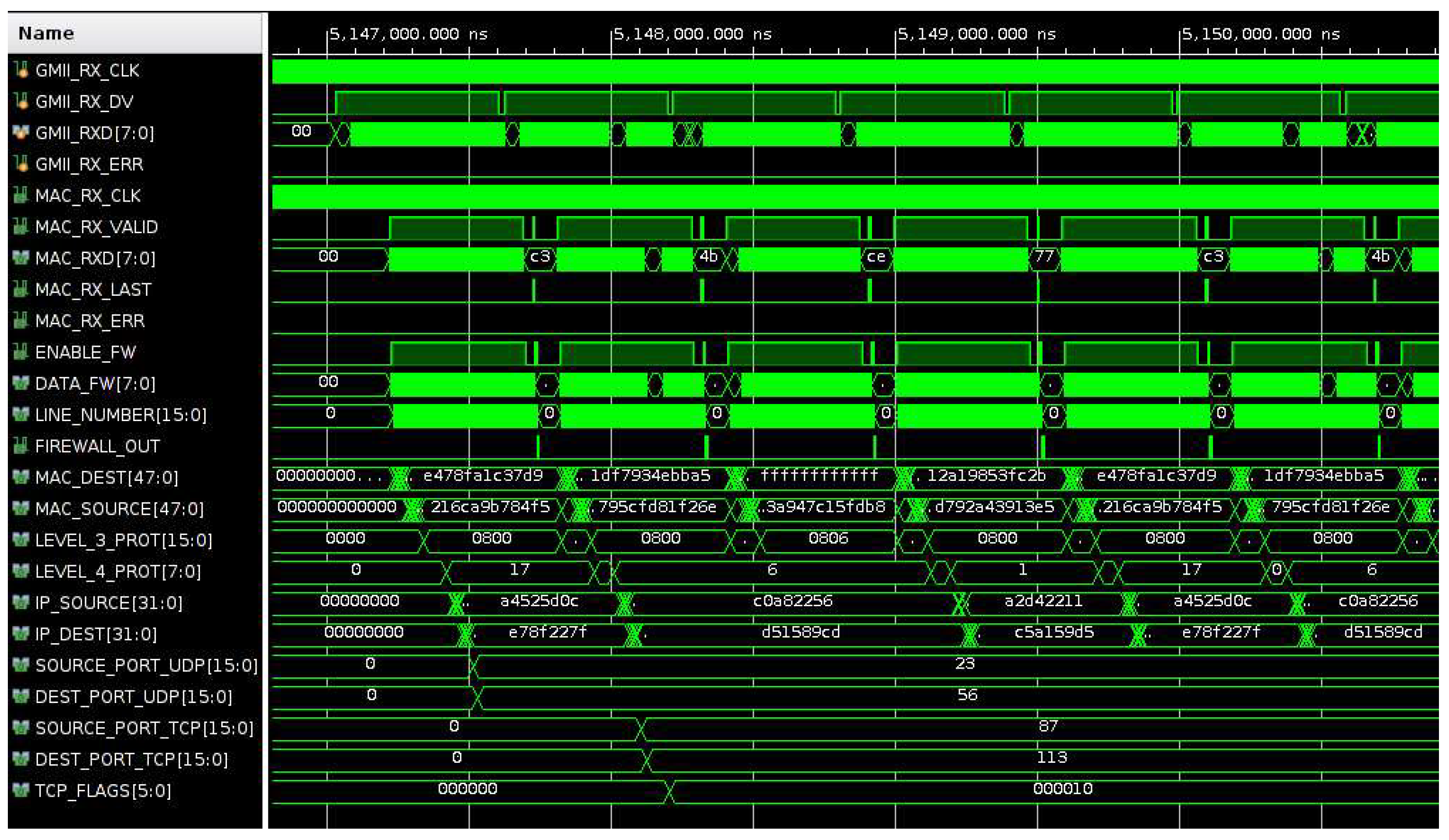Click the ffffffffffff value in MAC_DEST waveform
The image size is (1449, 840).
(x=819, y=476)
